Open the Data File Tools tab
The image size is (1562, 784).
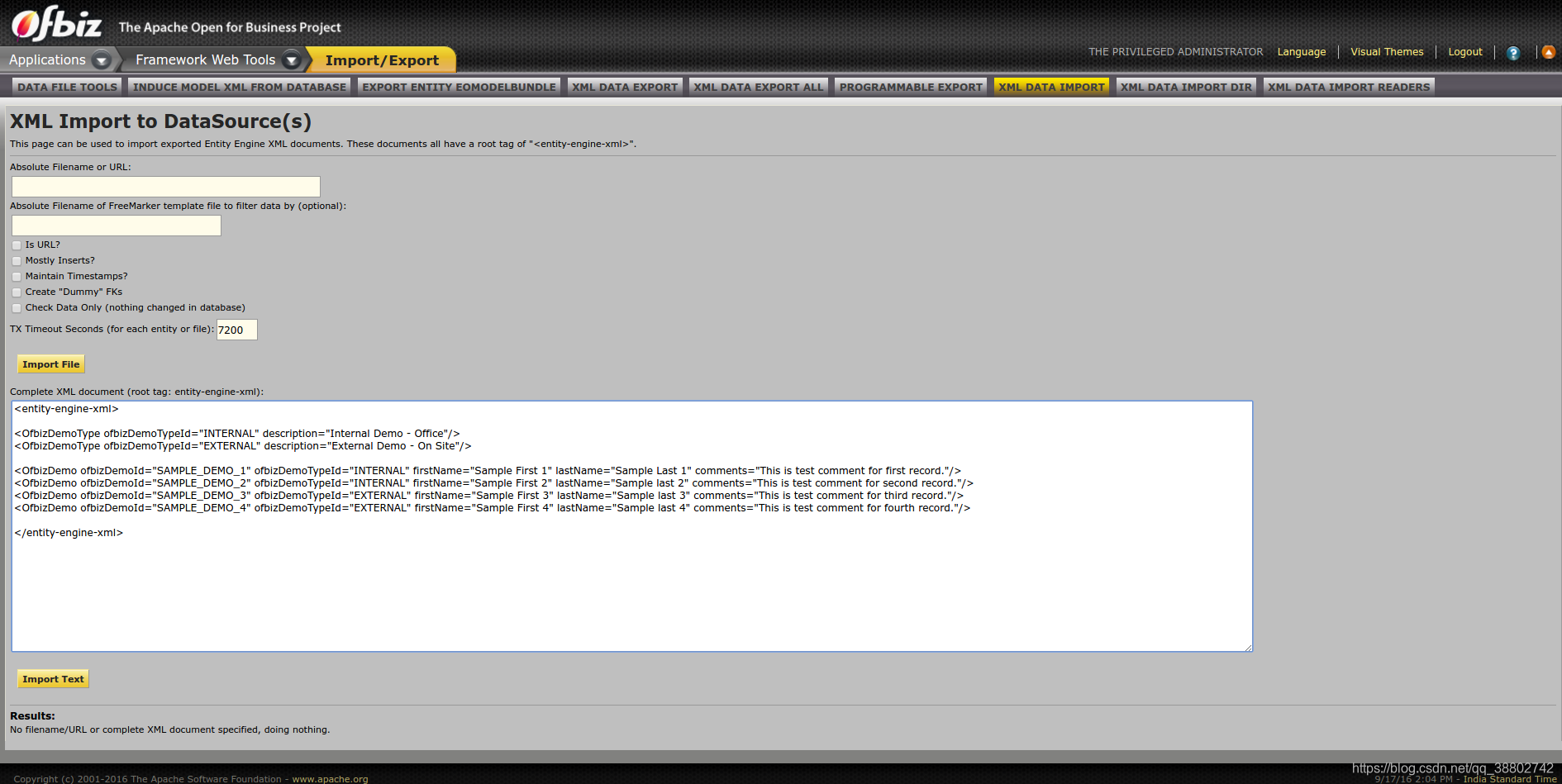click(x=68, y=87)
